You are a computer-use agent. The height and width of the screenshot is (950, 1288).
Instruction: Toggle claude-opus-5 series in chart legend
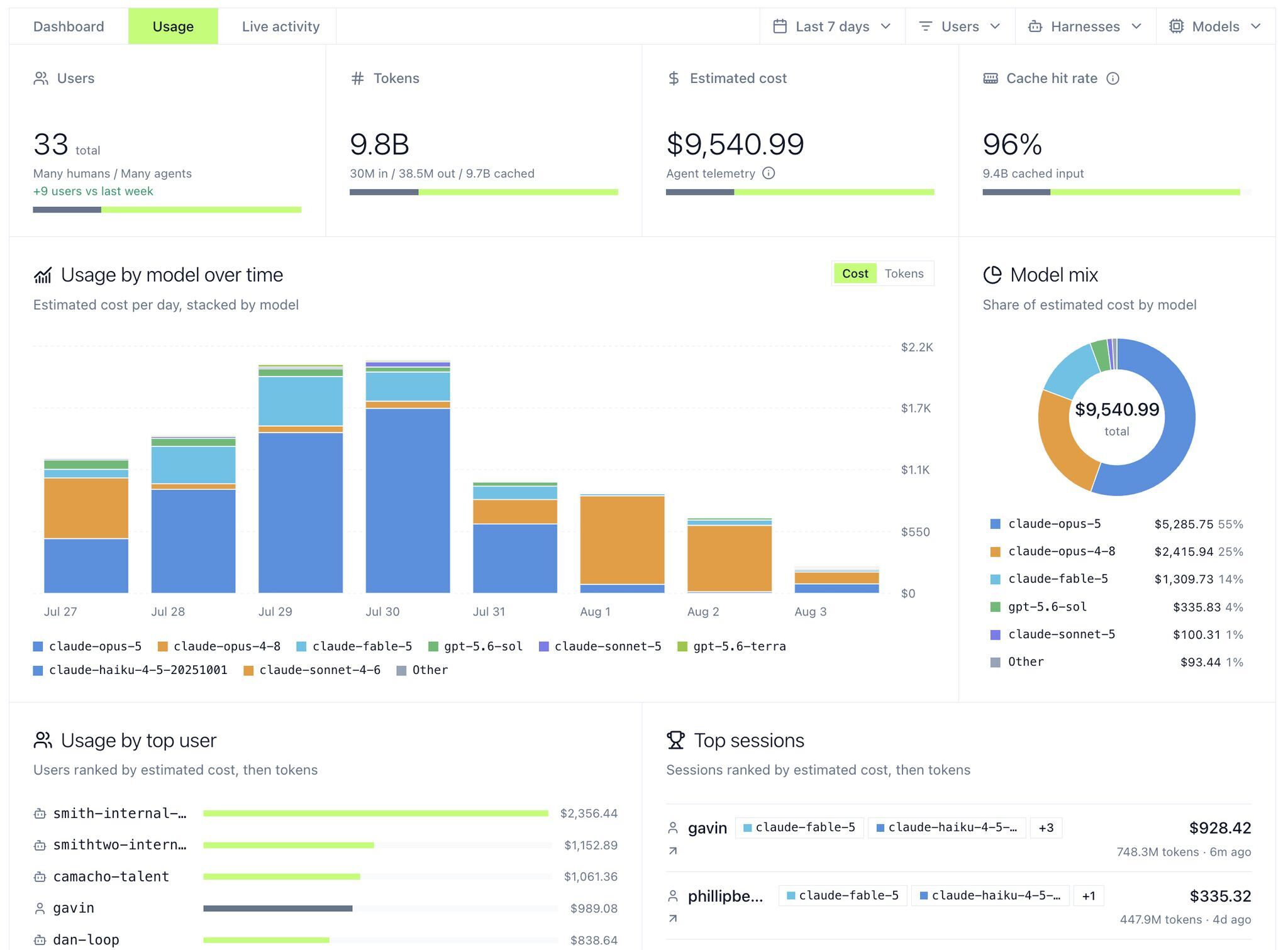pos(87,646)
